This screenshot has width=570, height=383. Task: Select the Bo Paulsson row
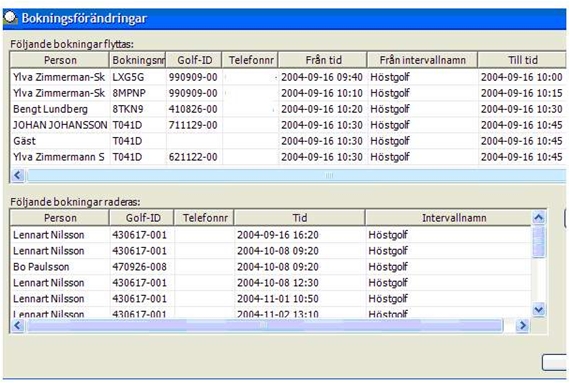pos(271,267)
